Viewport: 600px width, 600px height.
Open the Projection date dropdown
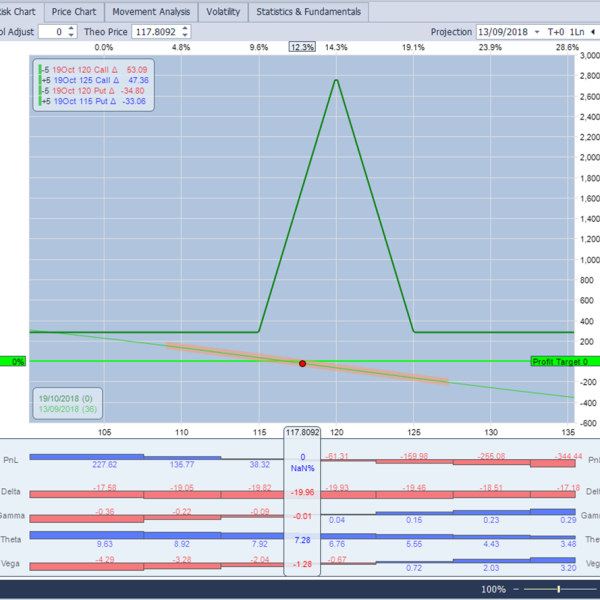click(x=537, y=32)
